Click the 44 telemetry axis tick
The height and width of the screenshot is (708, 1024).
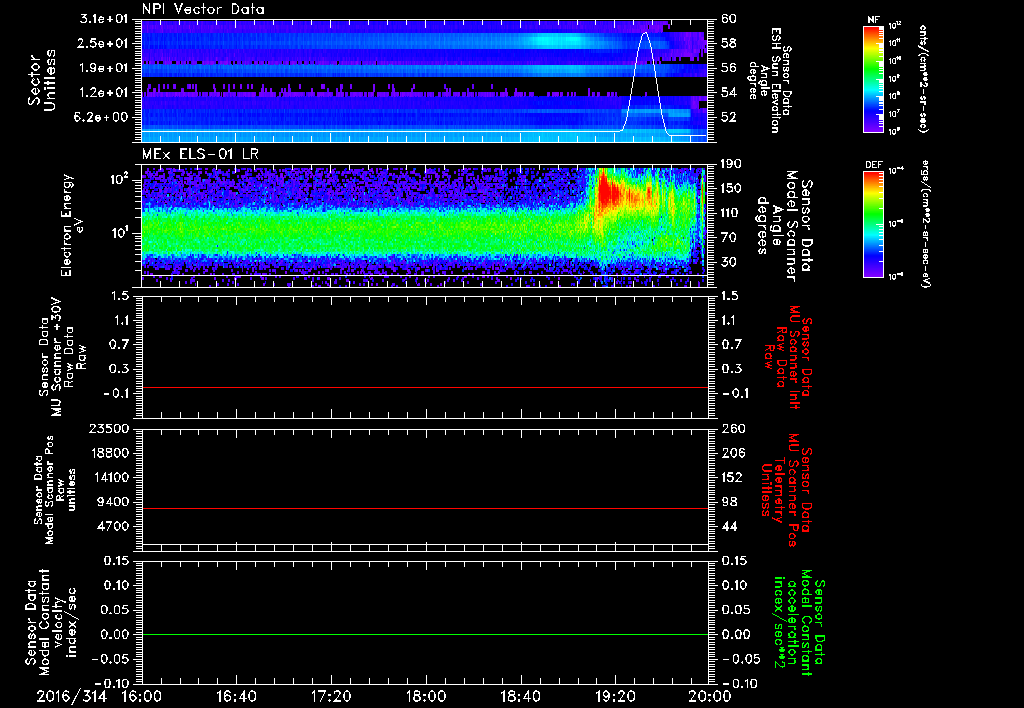729,526
